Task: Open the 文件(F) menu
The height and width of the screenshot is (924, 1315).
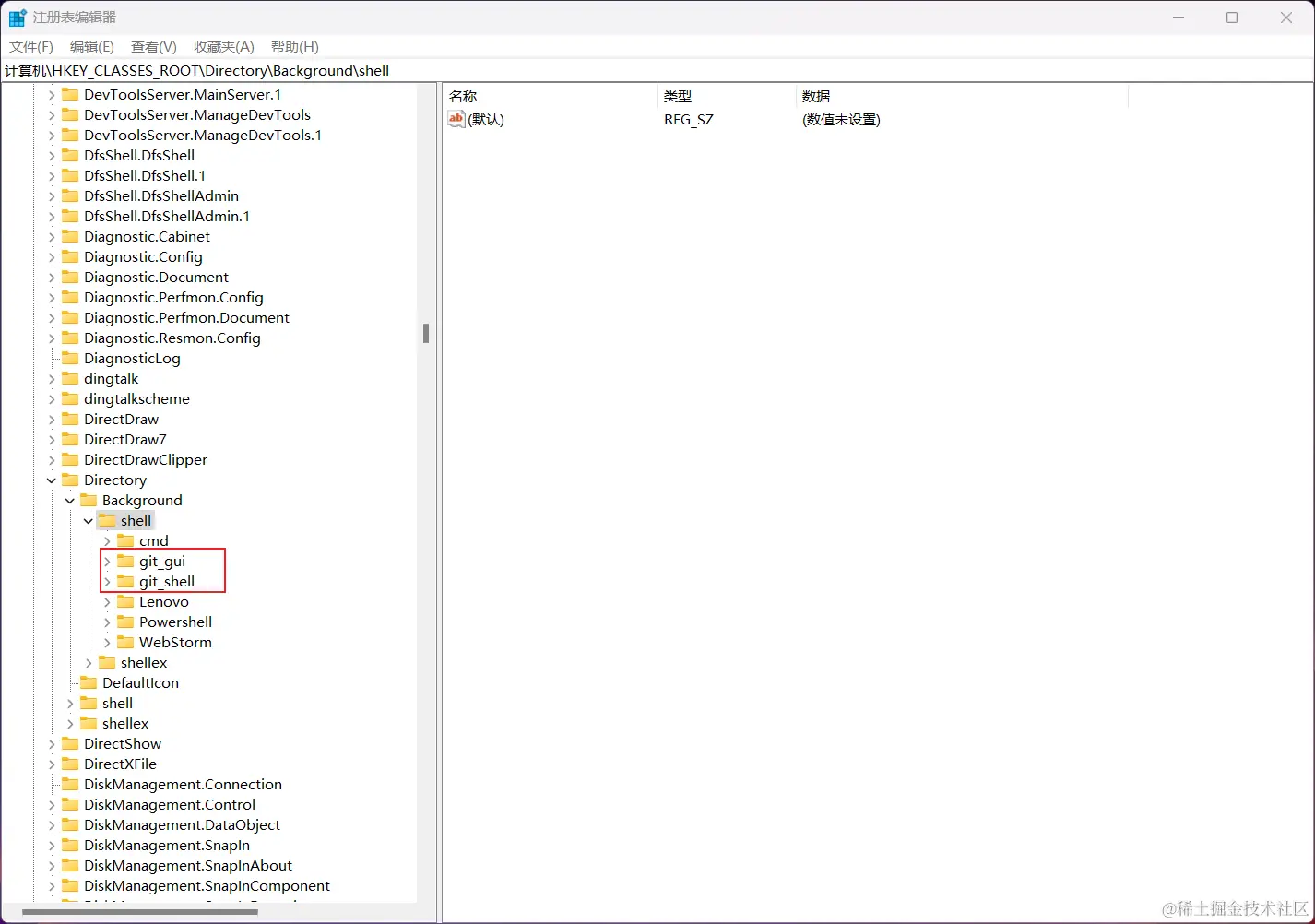Action: coord(30,47)
